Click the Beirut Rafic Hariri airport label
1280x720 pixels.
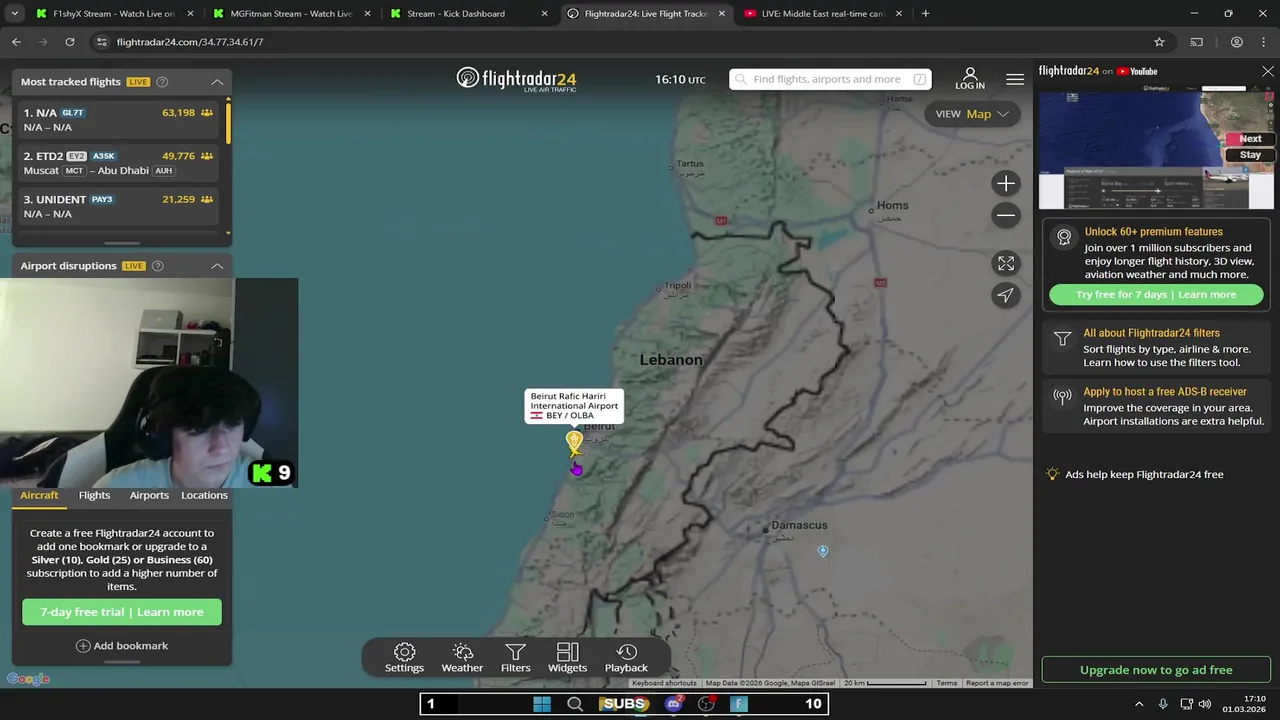point(574,406)
